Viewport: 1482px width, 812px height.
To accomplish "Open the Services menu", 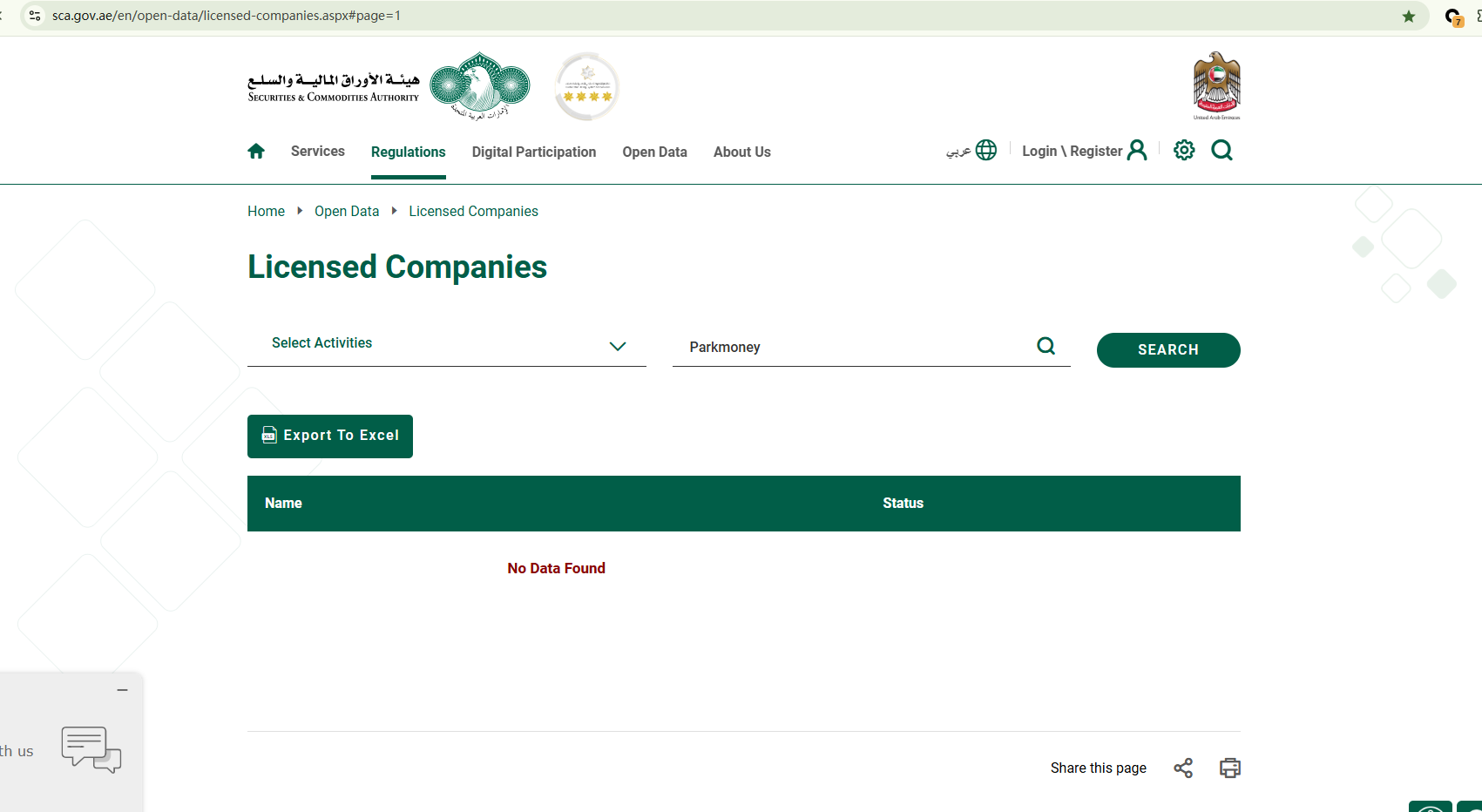I will pyautogui.click(x=318, y=152).
